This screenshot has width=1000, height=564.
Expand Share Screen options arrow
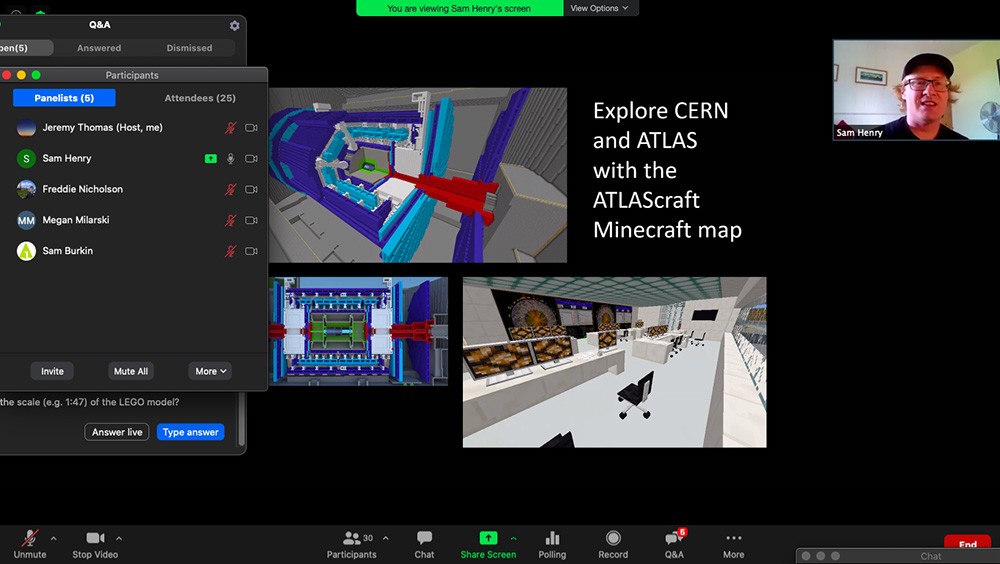click(513, 538)
